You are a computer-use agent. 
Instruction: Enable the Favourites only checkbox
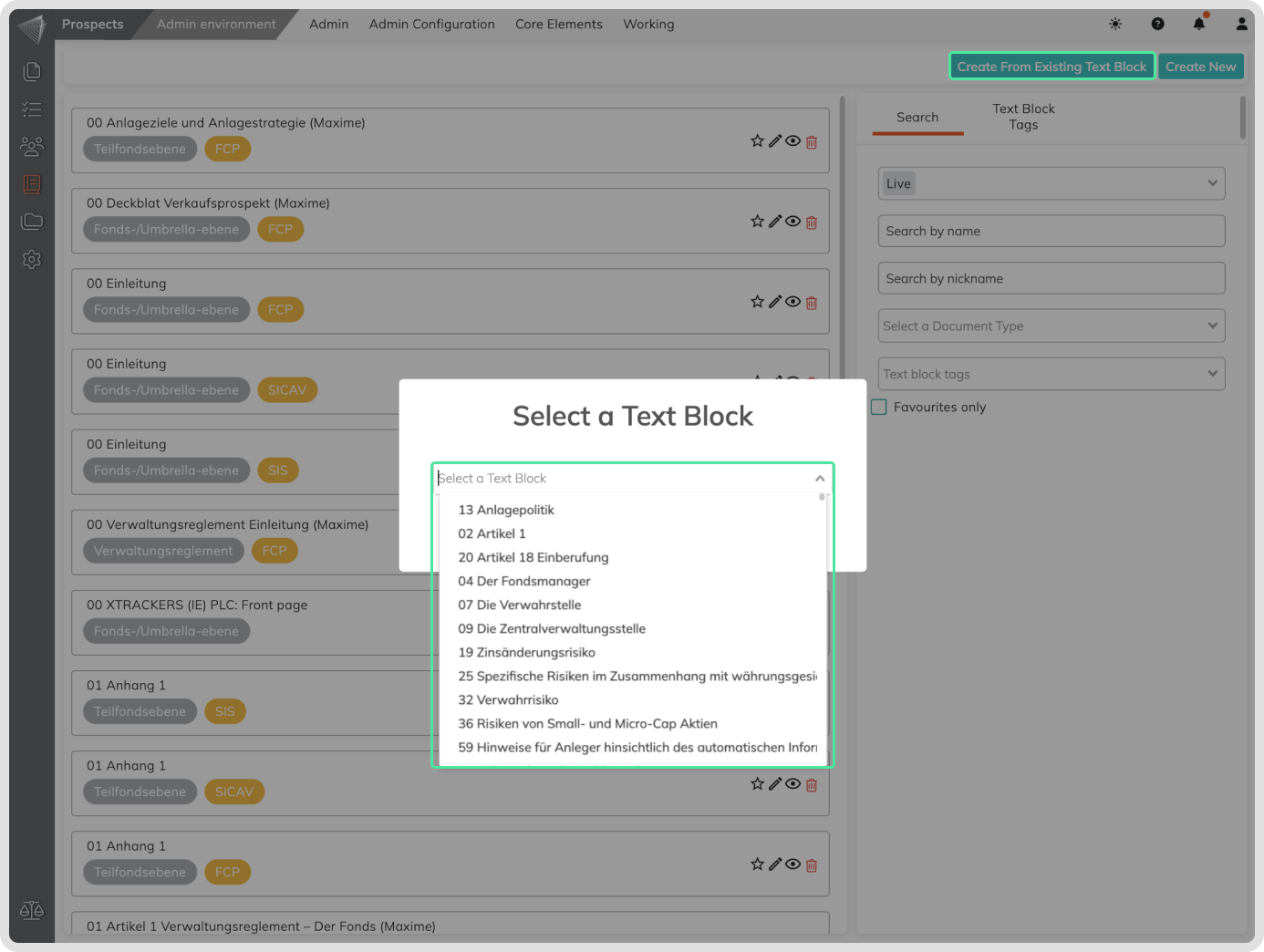coord(879,407)
